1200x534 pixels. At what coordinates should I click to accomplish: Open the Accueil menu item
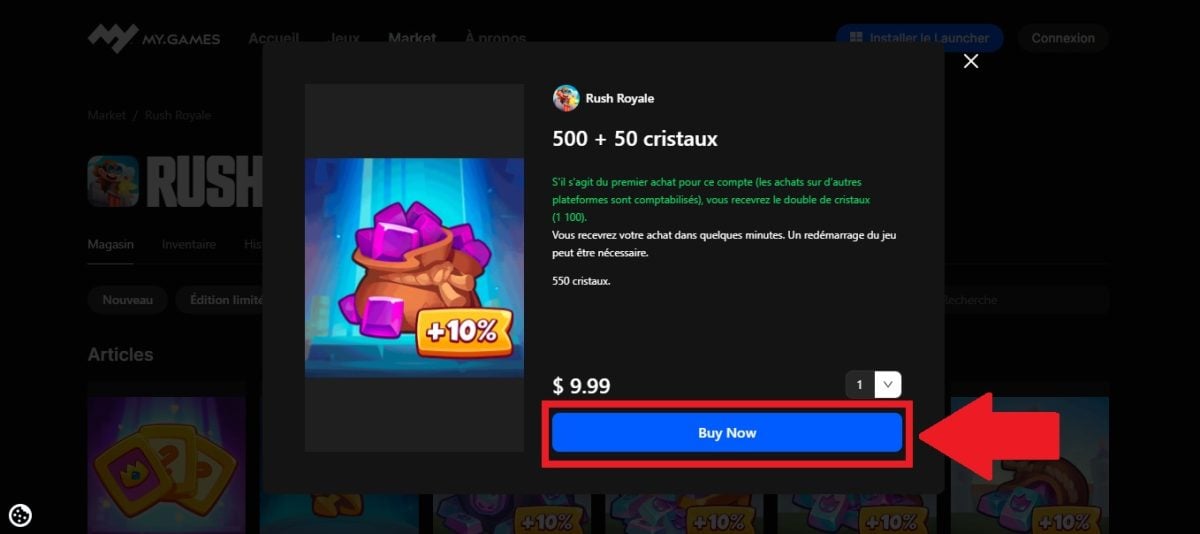pos(273,39)
